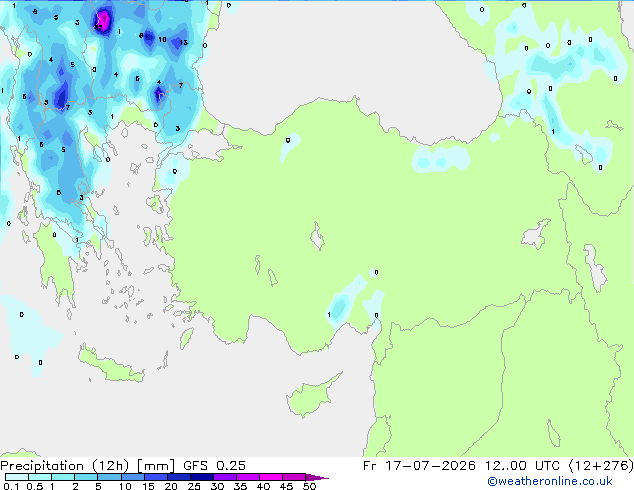Click the '12..00 UTC' time text
Image resolution: width=634 pixels, height=490 pixels.
click(522, 466)
